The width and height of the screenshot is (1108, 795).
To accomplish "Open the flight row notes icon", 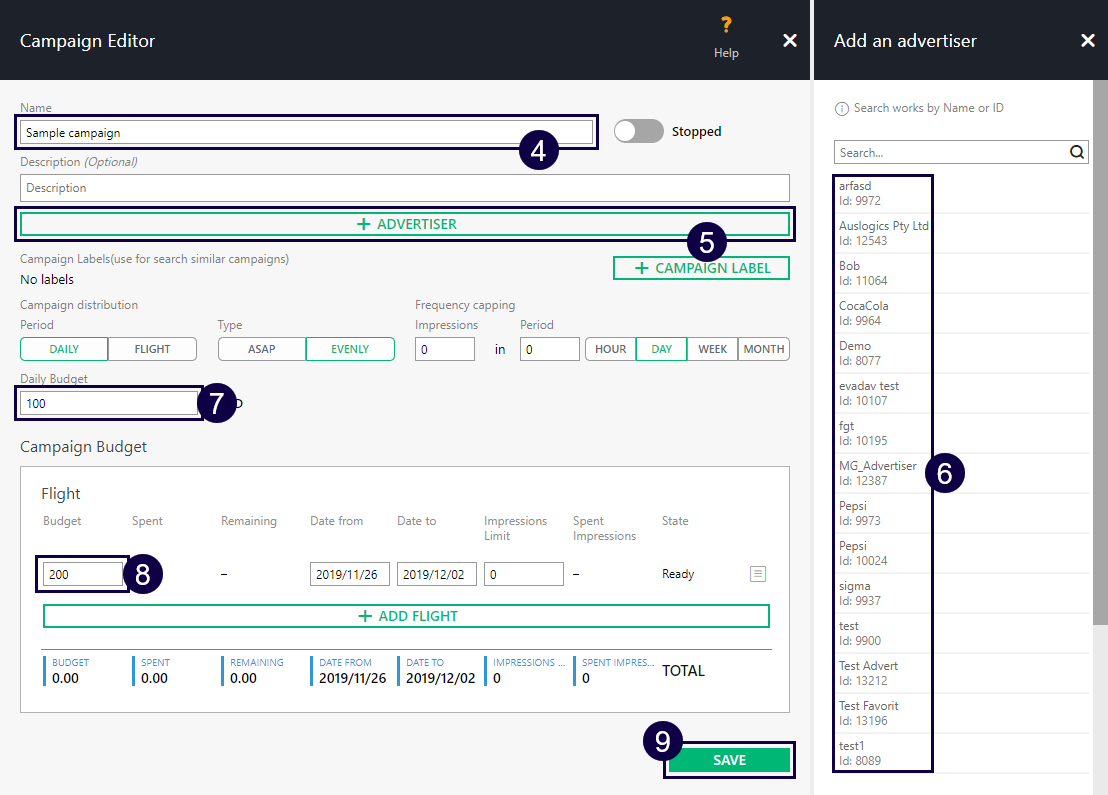I will click(758, 574).
